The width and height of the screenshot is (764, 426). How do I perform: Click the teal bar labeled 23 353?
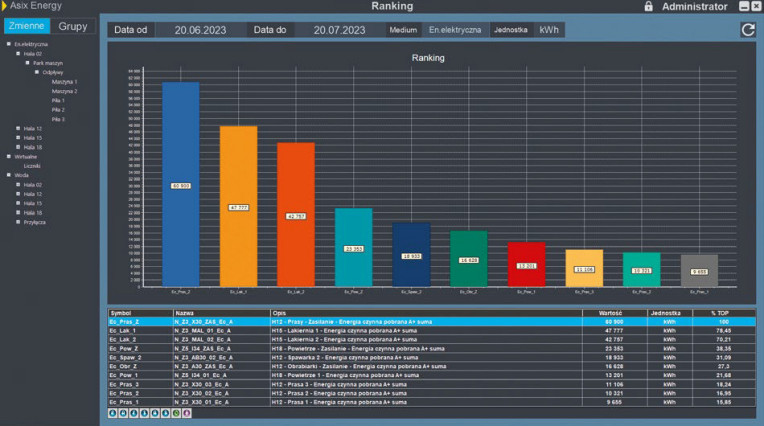coord(354,248)
